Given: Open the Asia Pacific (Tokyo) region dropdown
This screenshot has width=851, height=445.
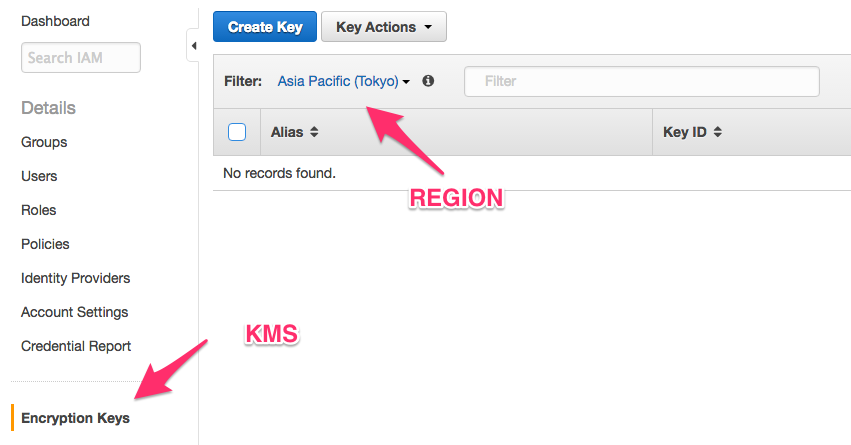Looking at the screenshot, I should click(344, 81).
